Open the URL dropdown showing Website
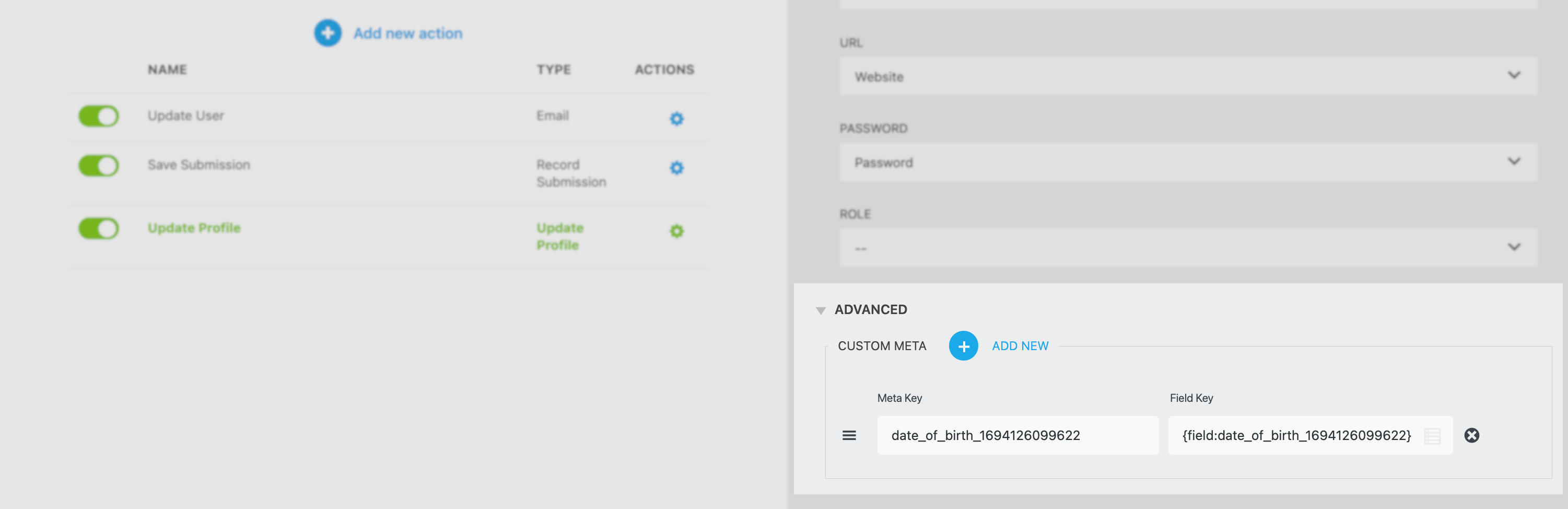The height and width of the screenshot is (509, 1568). pyautogui.click(x=1187, y=76)
